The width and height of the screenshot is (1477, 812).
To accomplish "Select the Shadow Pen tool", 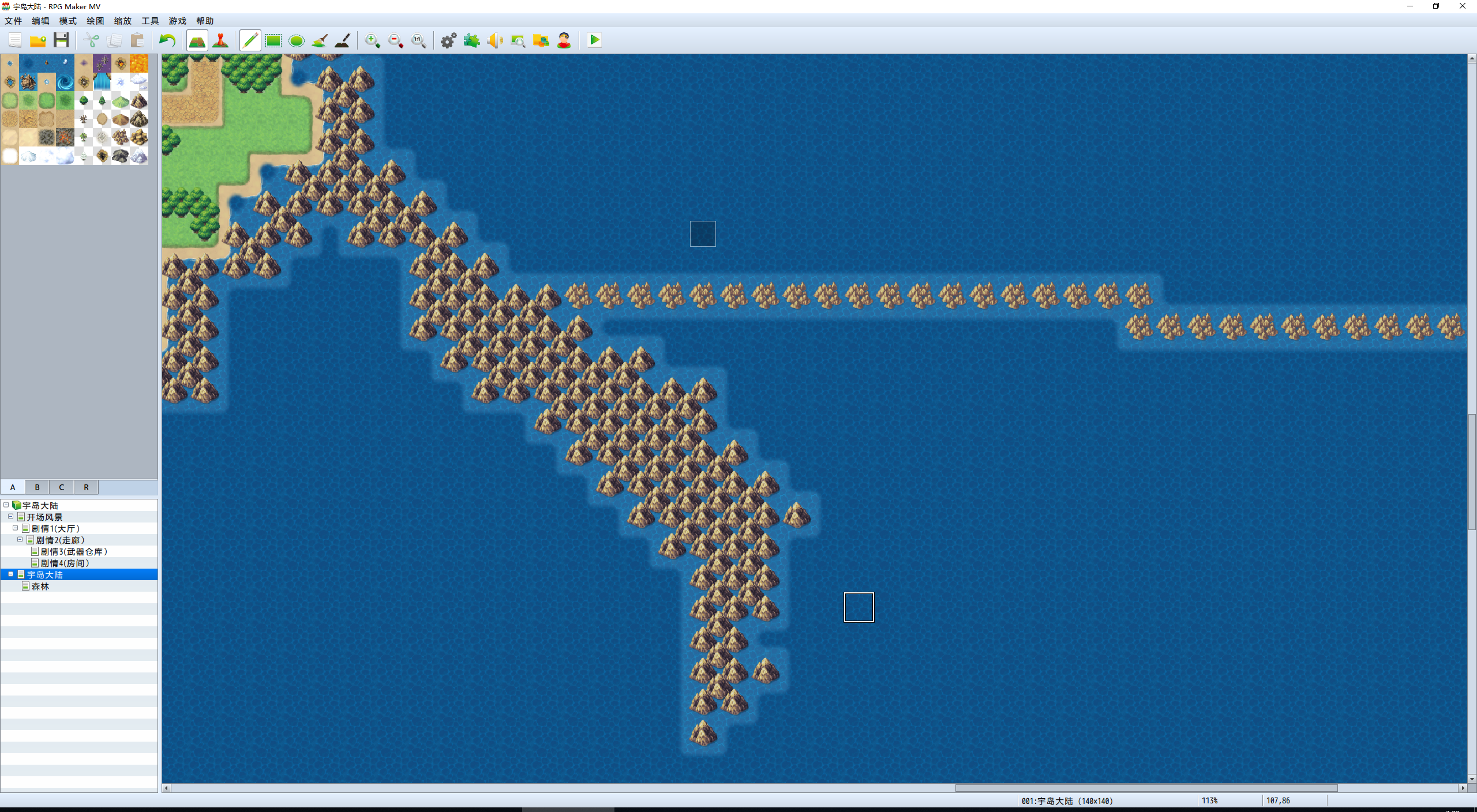I will pyautogui.click(x=343, y=40).
